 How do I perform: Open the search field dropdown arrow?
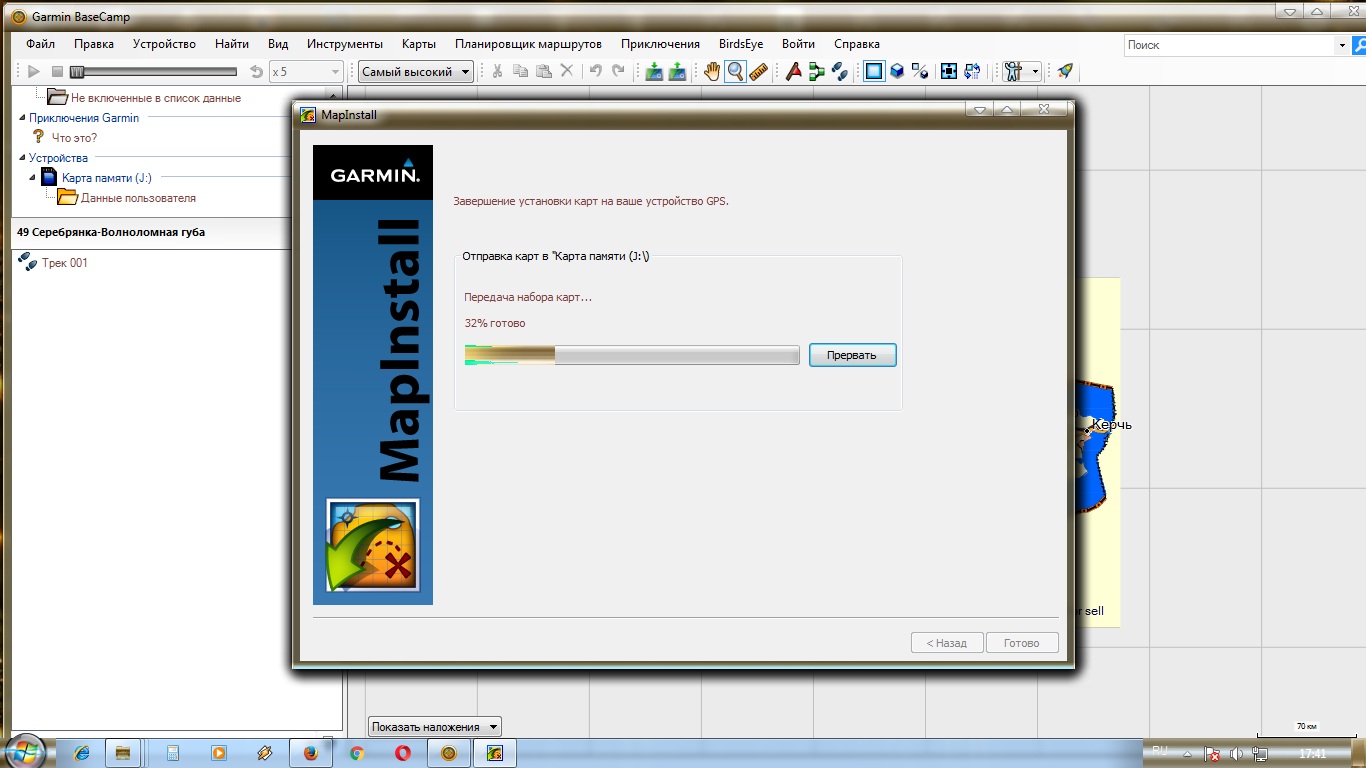(1342, 45)
